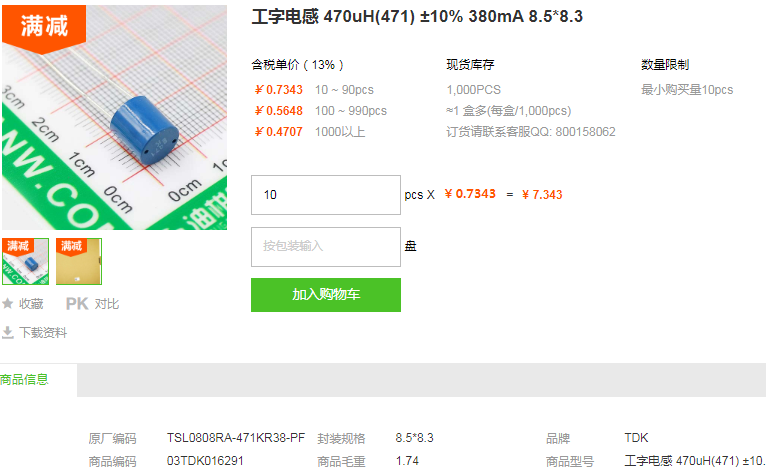
Task: Click the 按包装输入 package input field
Action: 326,247
